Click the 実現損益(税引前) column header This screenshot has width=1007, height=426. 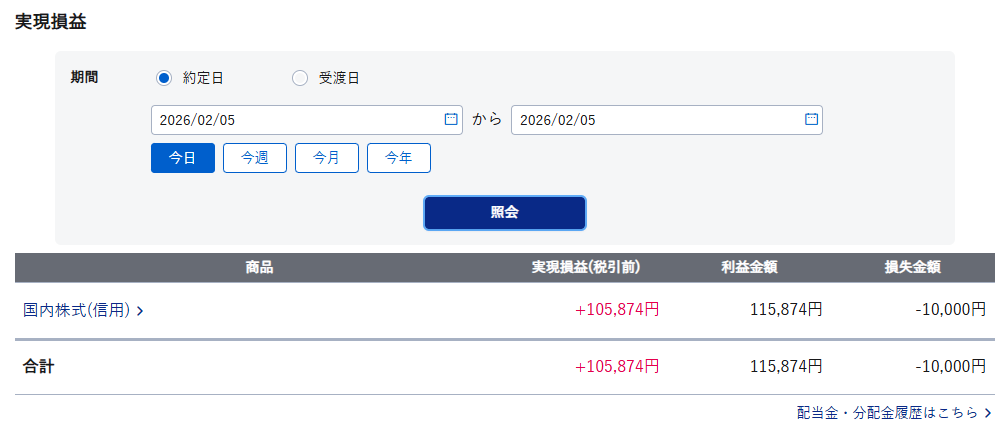click(x=585, y=267)
